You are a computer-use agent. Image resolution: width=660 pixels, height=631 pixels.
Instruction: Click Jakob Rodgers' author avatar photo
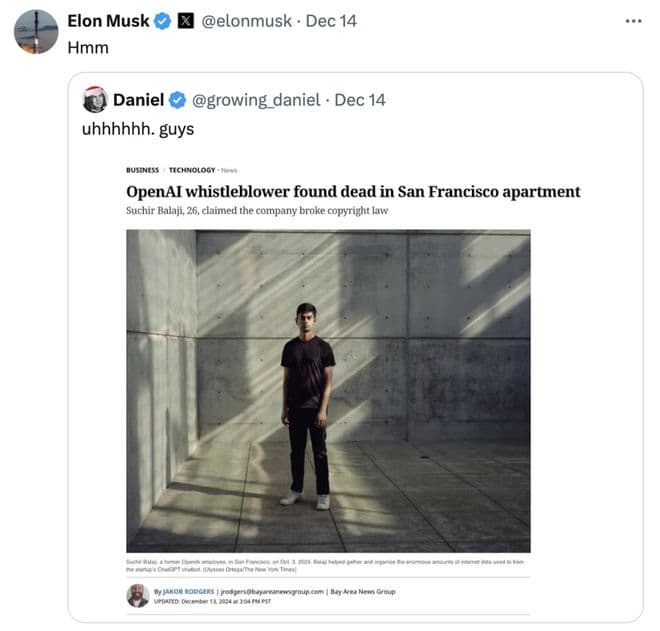click(x=138, y=595)
